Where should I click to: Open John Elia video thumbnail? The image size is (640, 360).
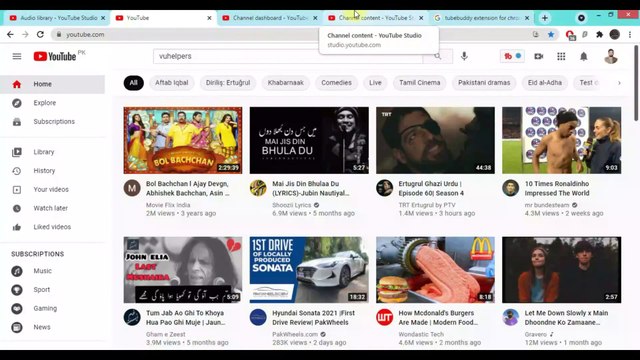[183, 270]
